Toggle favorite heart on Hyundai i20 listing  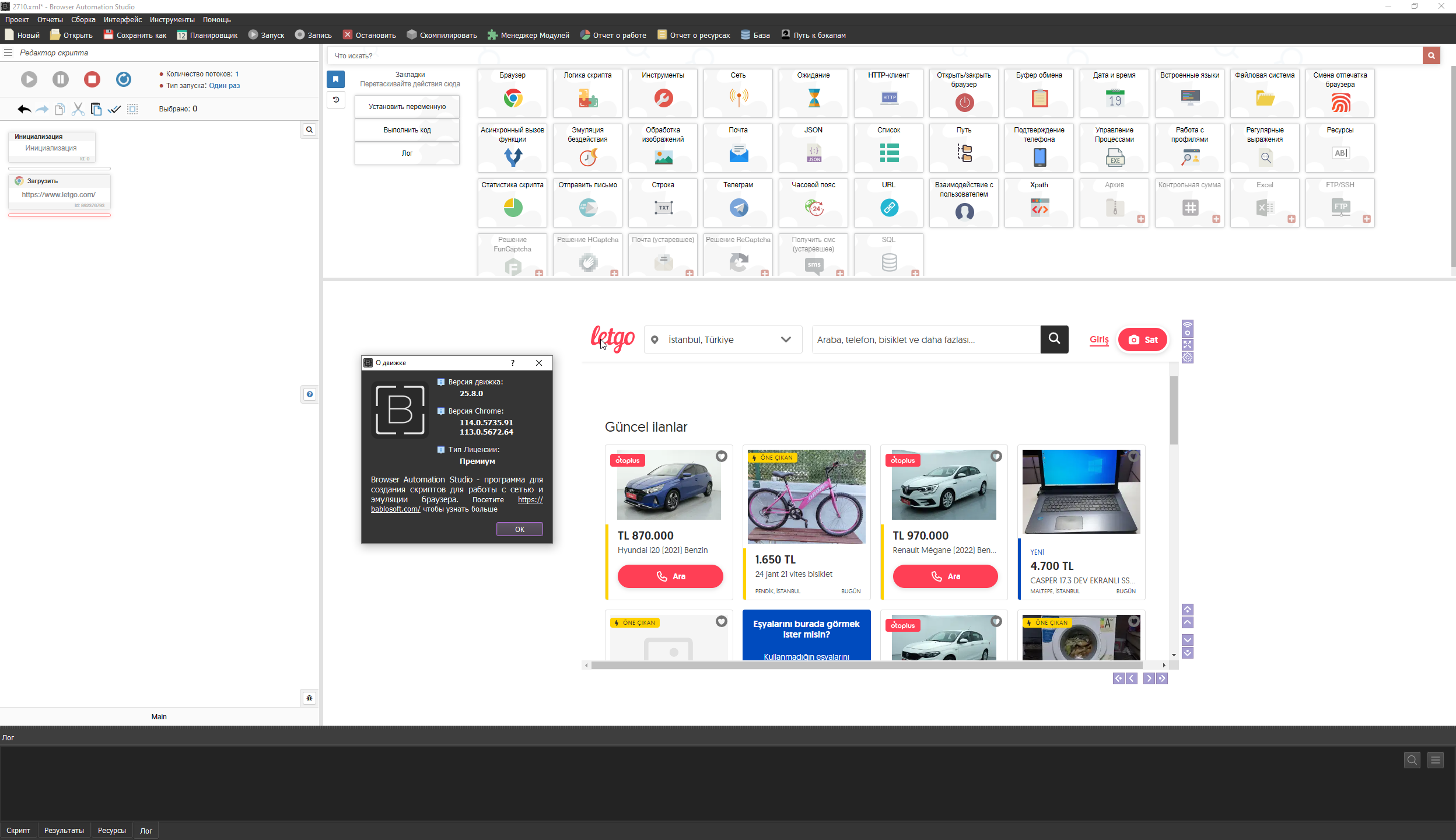point(722,456)
